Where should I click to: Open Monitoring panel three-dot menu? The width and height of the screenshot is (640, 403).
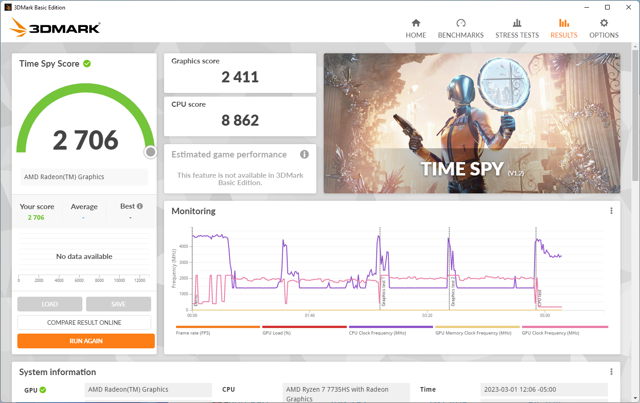coord(611,211)
